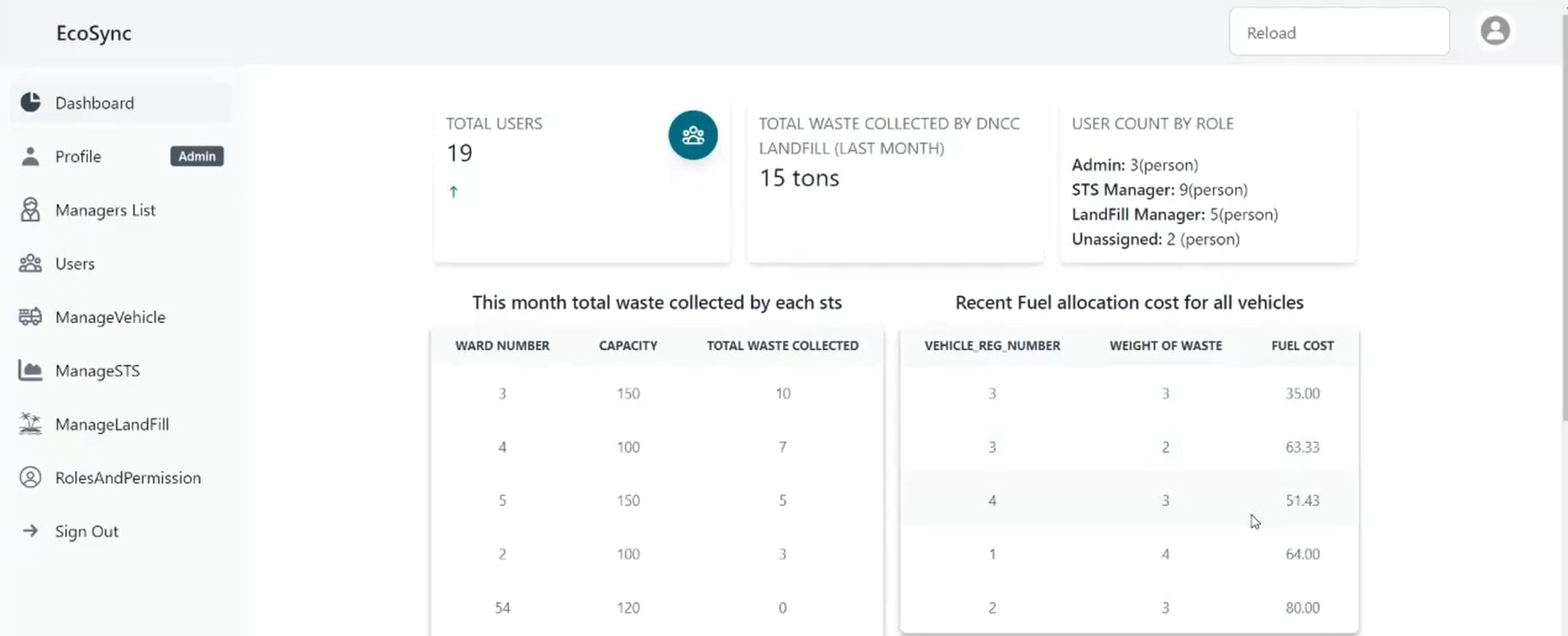Click the Dashboard pie chart icon

coord(30,102)
